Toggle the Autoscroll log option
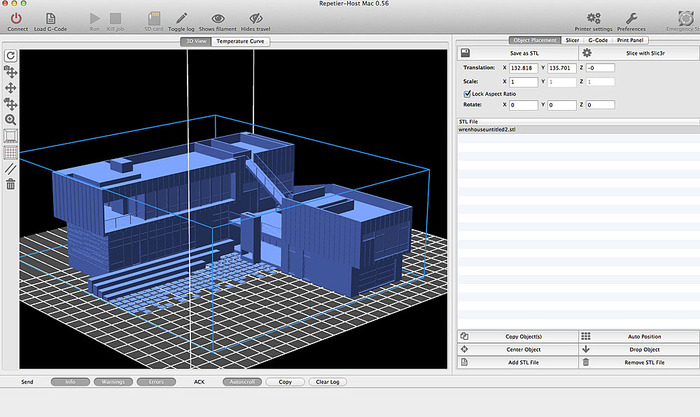 [x=241, y=381]
